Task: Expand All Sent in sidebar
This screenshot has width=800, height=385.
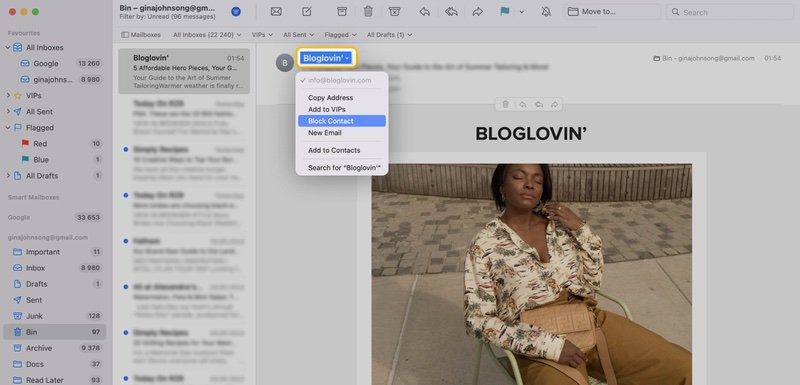Action: pos(8,111)
